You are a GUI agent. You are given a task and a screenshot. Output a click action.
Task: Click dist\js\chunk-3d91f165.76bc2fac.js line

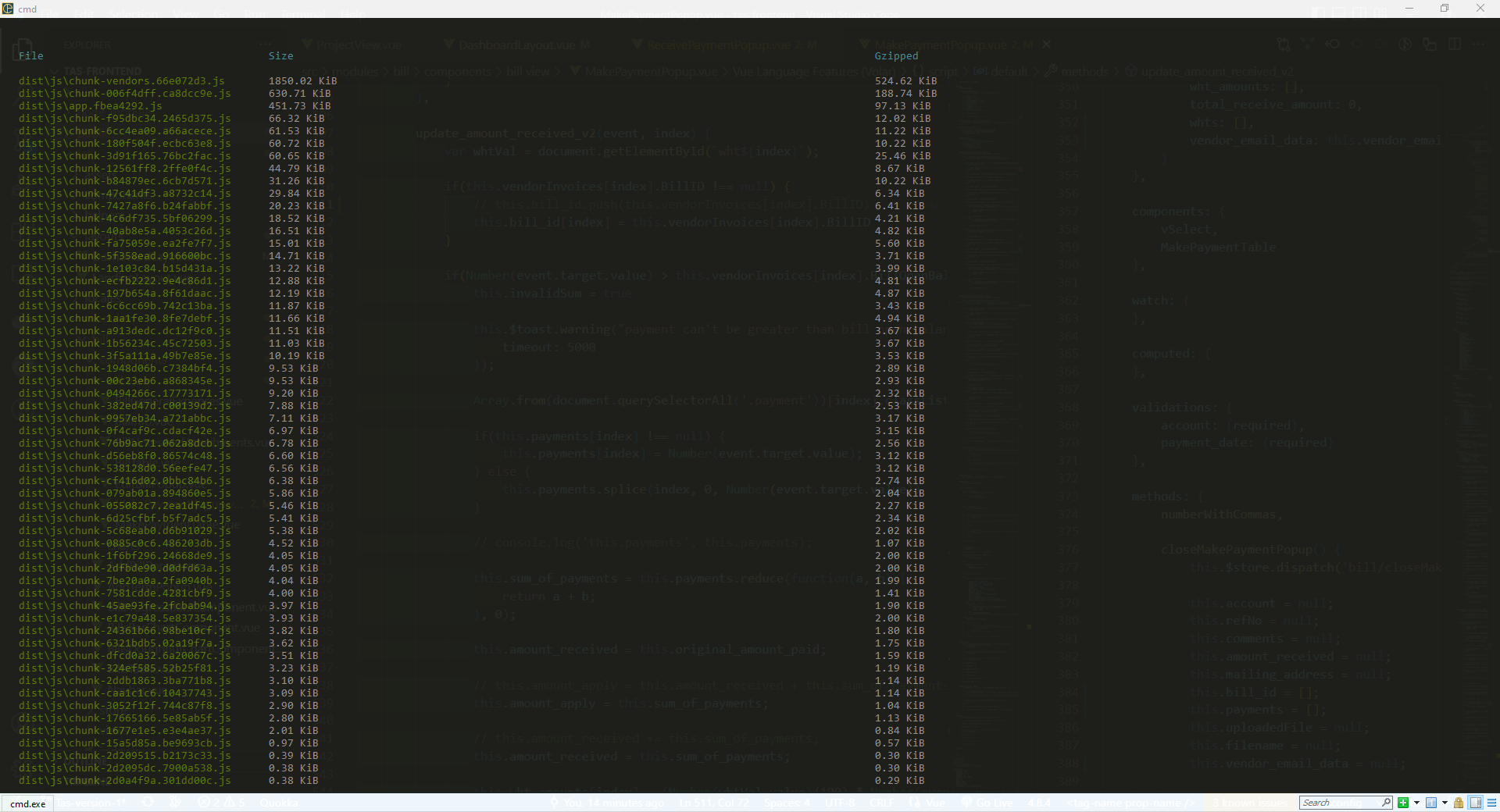click(x=125, y=156)
